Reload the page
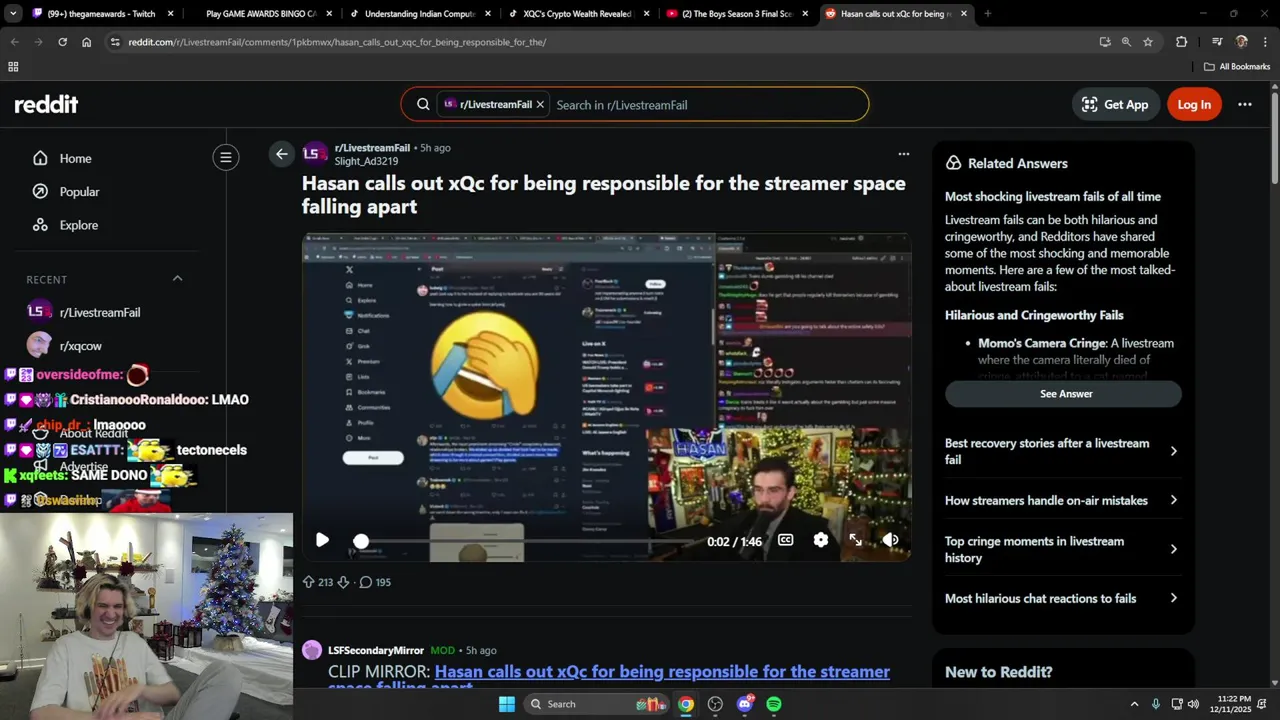 click(62, 42)
